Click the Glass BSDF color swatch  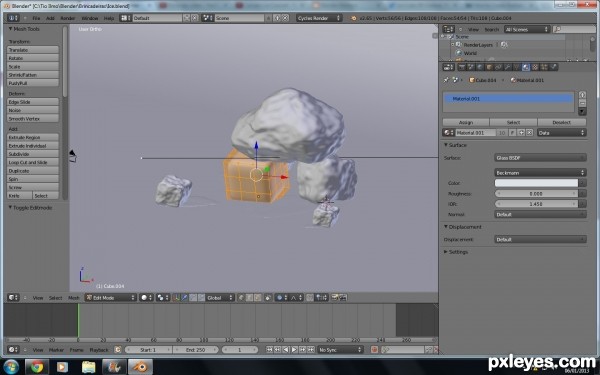(x=536, y=183)
